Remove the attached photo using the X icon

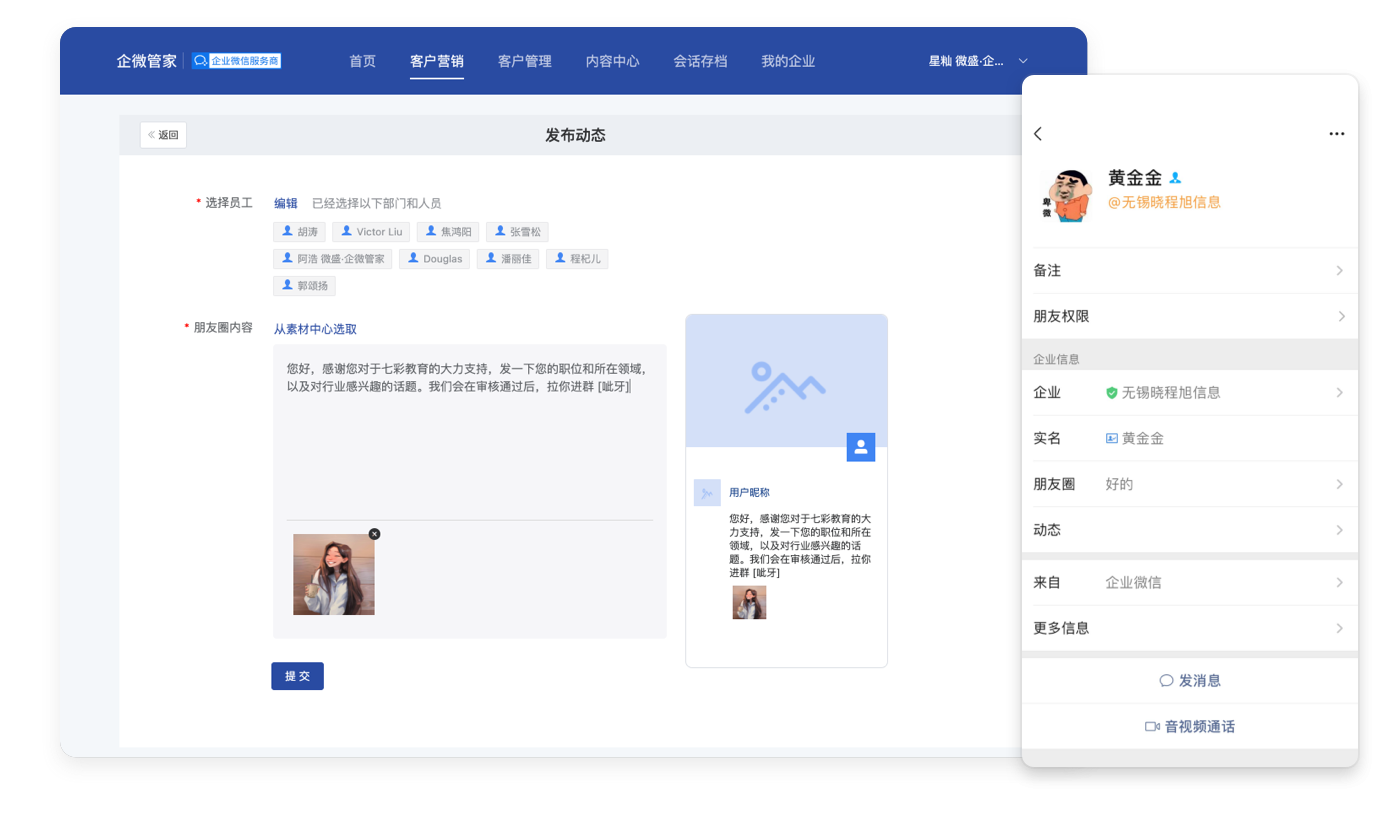[x=374, y=534]
